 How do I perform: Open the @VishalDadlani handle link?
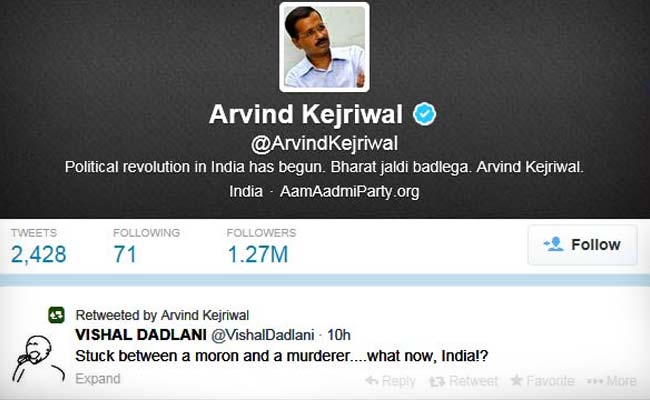[x=263, y=335]
